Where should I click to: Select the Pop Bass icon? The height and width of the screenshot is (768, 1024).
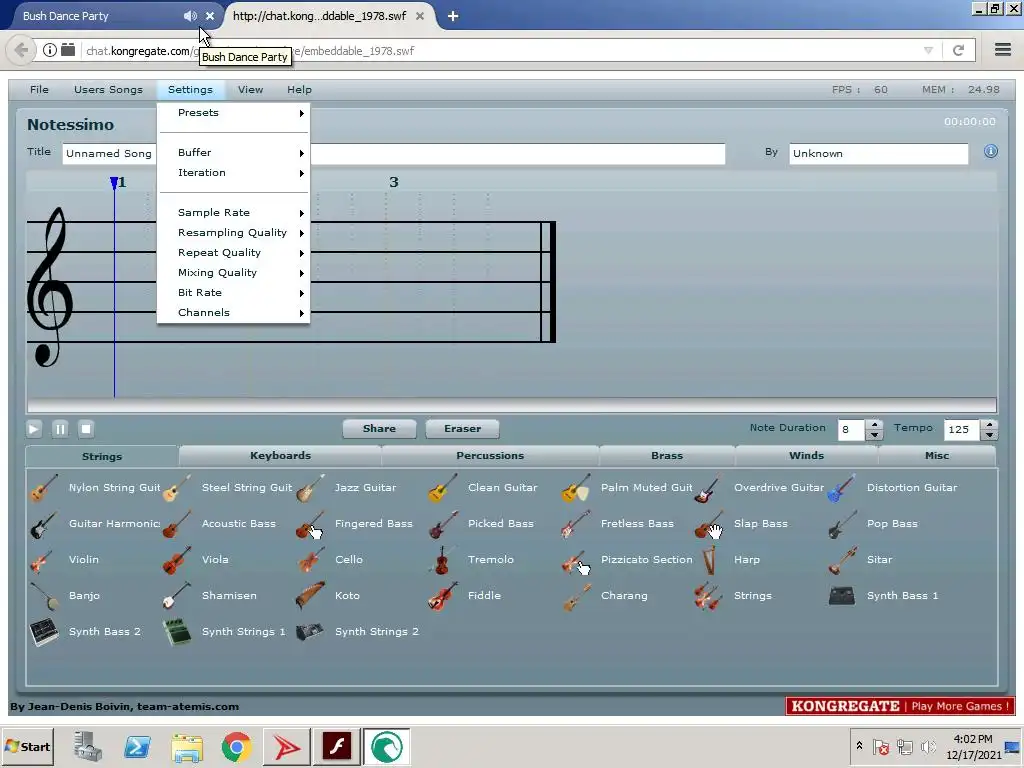842,524
